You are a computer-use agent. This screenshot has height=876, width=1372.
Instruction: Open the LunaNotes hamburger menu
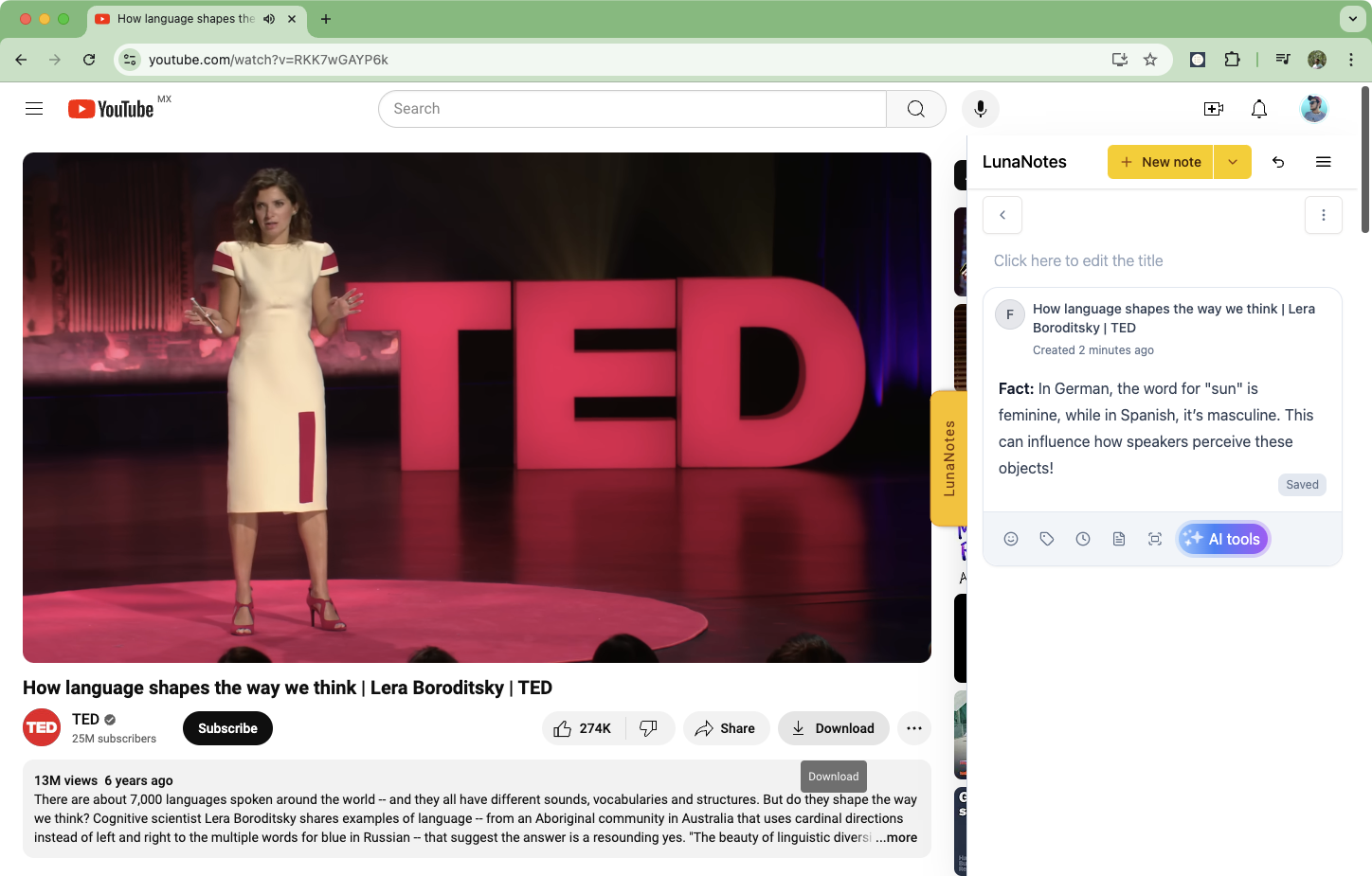pyautogui.click(x=1324, y=162)
